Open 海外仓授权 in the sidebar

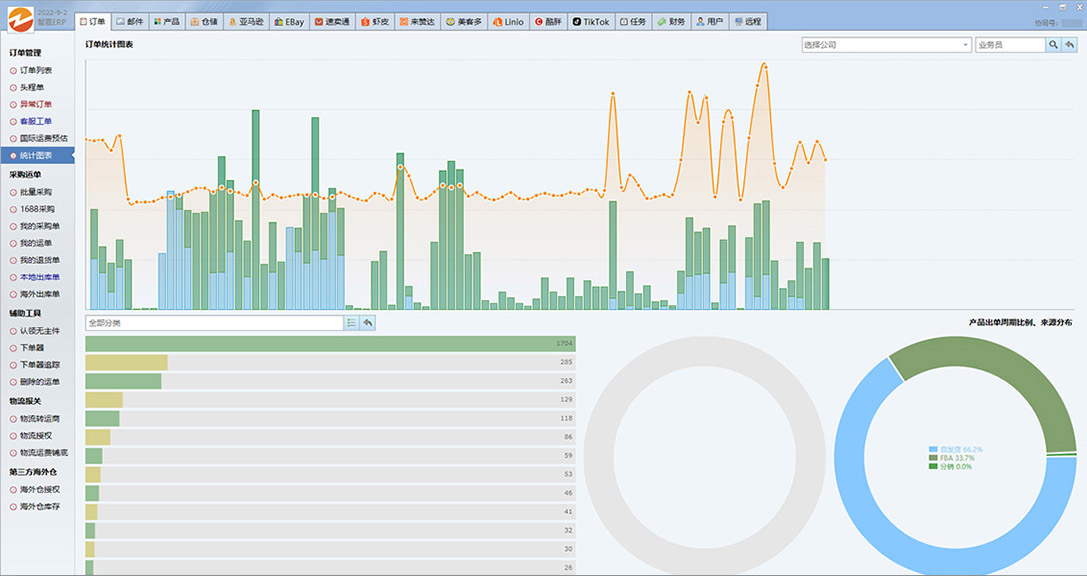point(40,489)
